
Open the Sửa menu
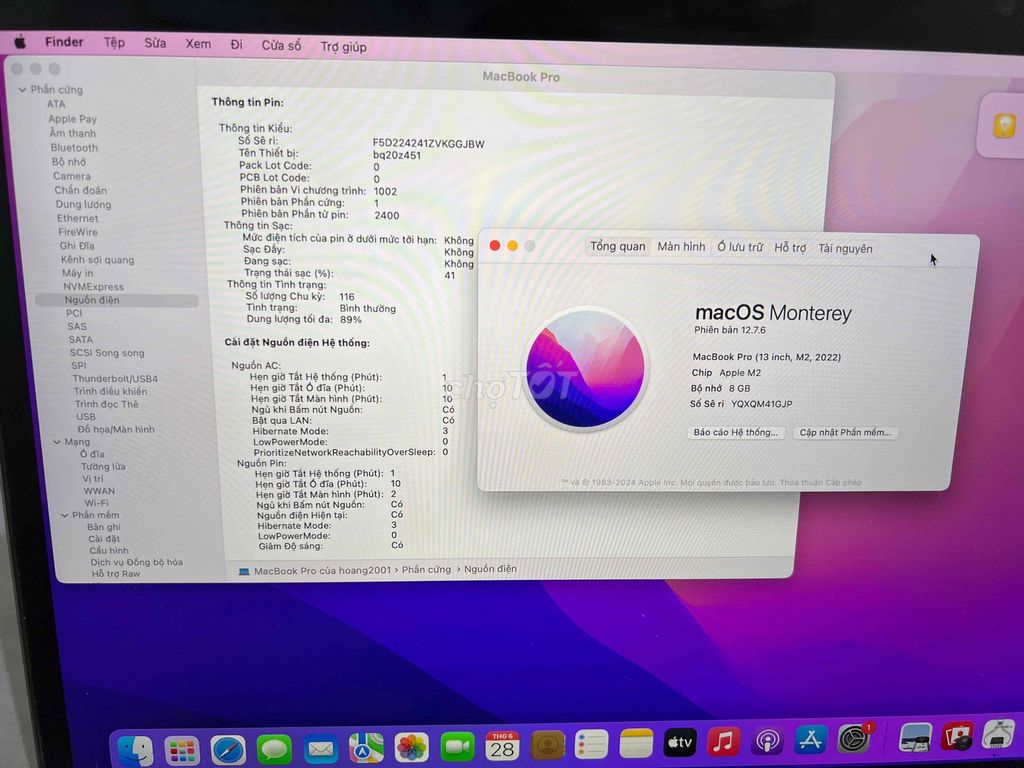155,43
